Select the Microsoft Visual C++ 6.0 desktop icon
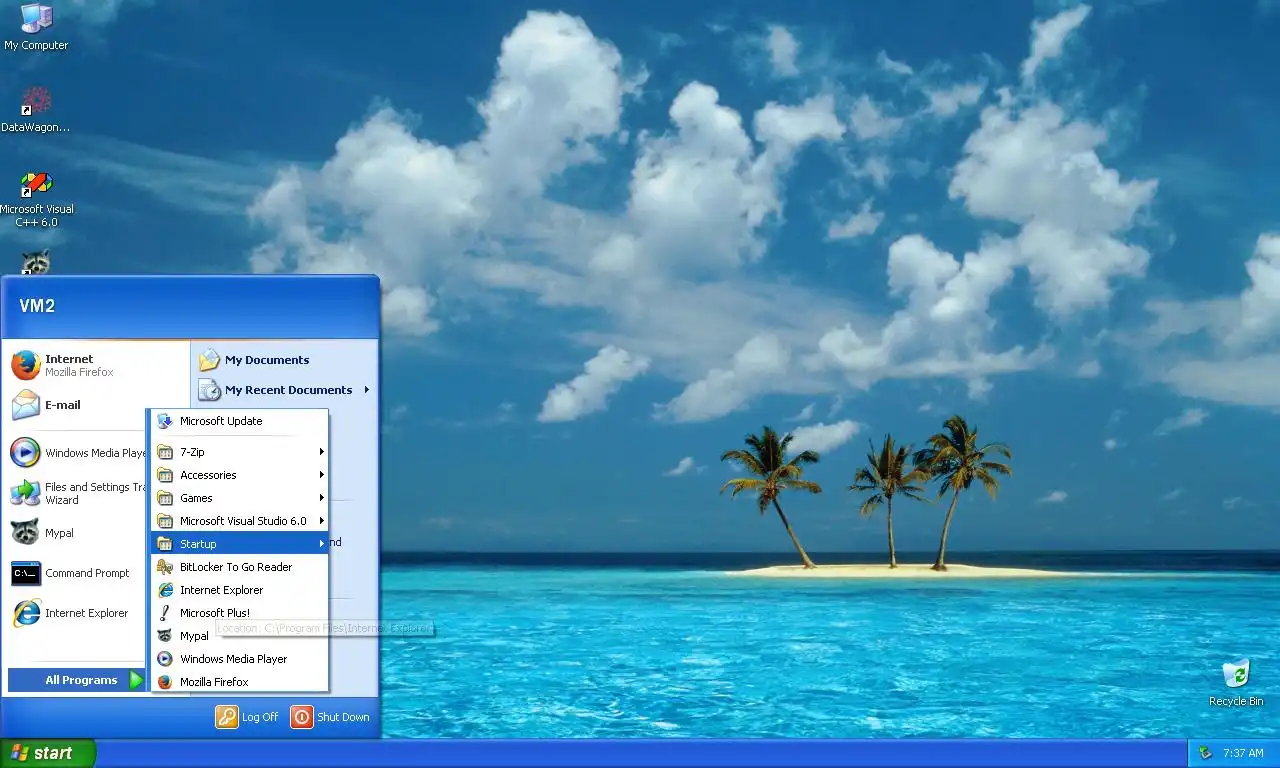 (x=36, y=199)
